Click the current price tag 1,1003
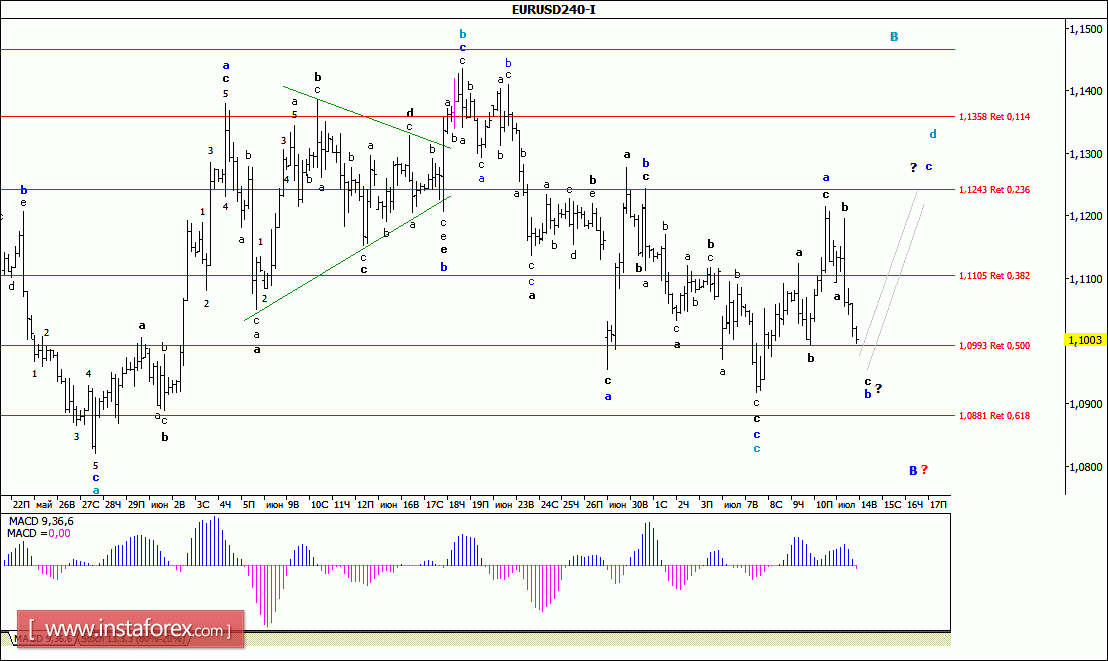 (x=1085, y=340)
